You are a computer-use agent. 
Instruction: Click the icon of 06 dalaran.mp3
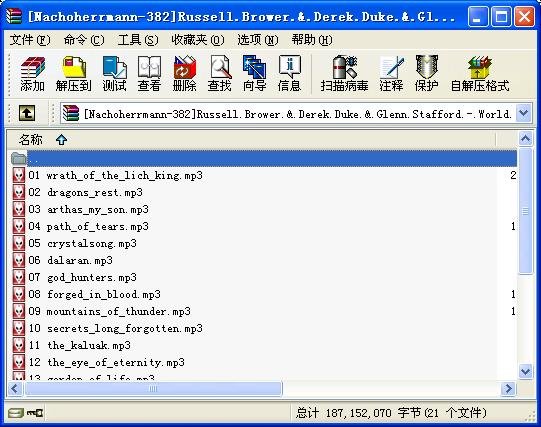point(19,260)
